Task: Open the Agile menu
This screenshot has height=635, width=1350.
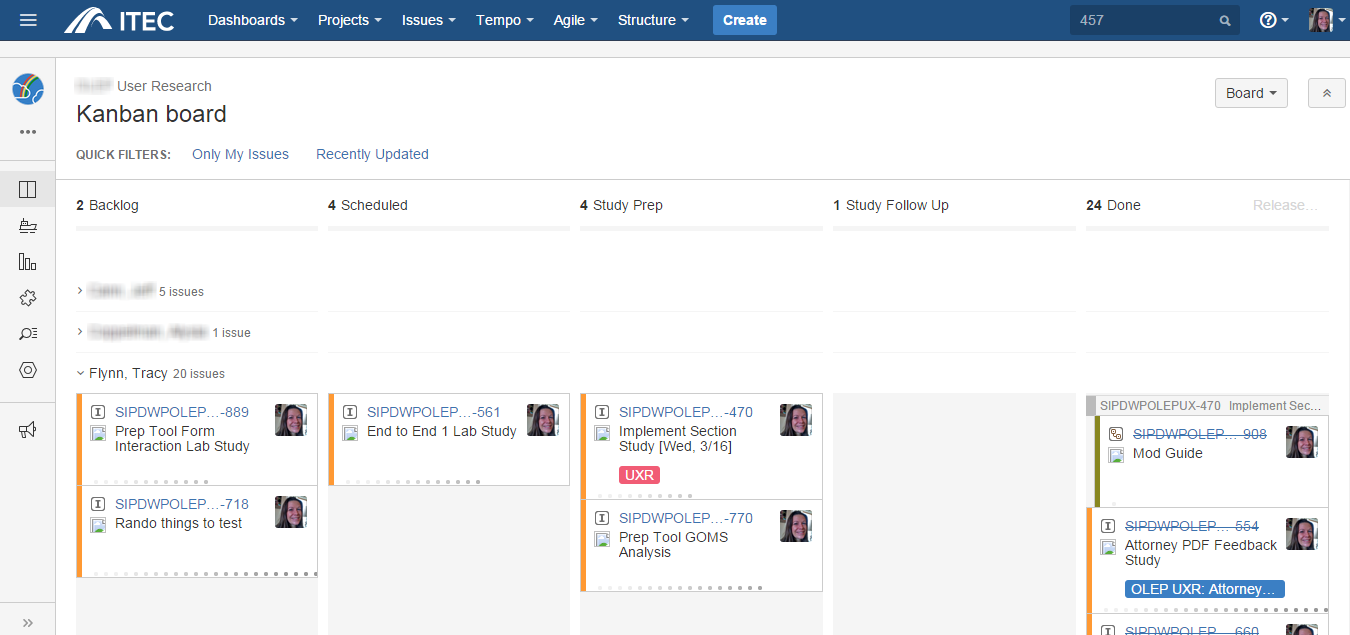Action: [x=575, y=20]
